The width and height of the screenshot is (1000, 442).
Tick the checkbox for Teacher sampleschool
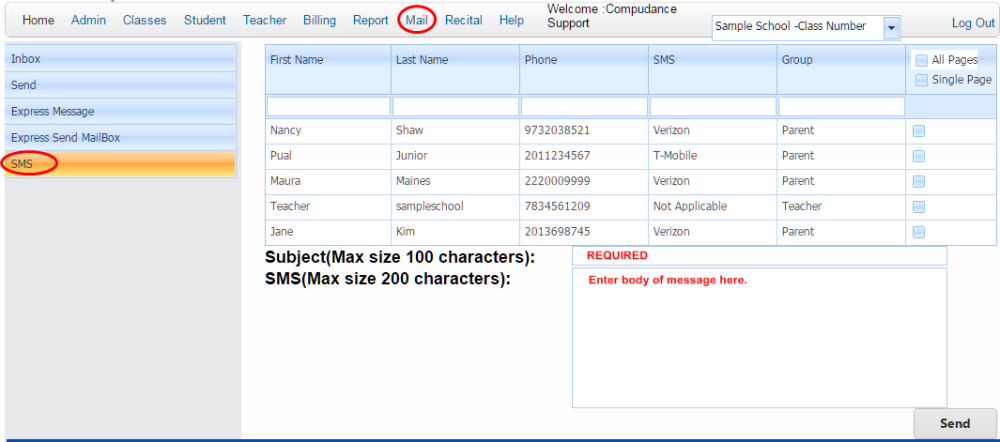tap(919, 207)
